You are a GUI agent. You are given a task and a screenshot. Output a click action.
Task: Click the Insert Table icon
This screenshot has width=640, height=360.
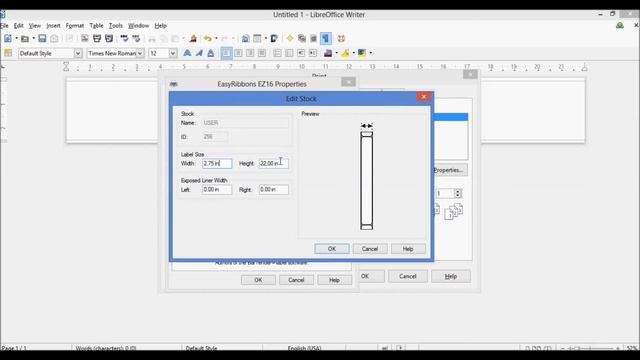coord(257,38)
